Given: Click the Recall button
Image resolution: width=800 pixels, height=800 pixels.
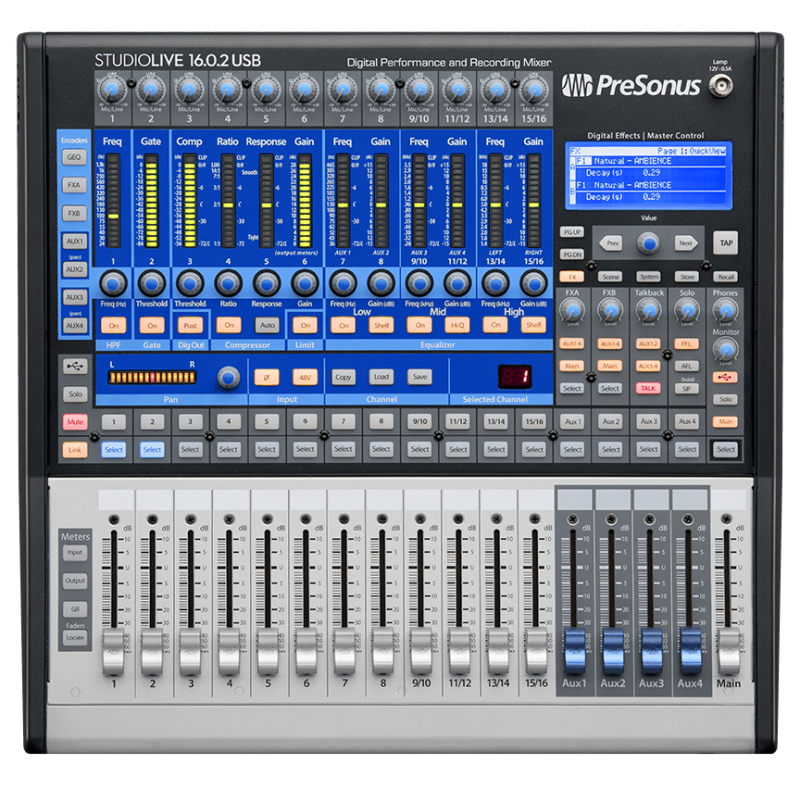Looking at the screenshot, I should (726, 277).
